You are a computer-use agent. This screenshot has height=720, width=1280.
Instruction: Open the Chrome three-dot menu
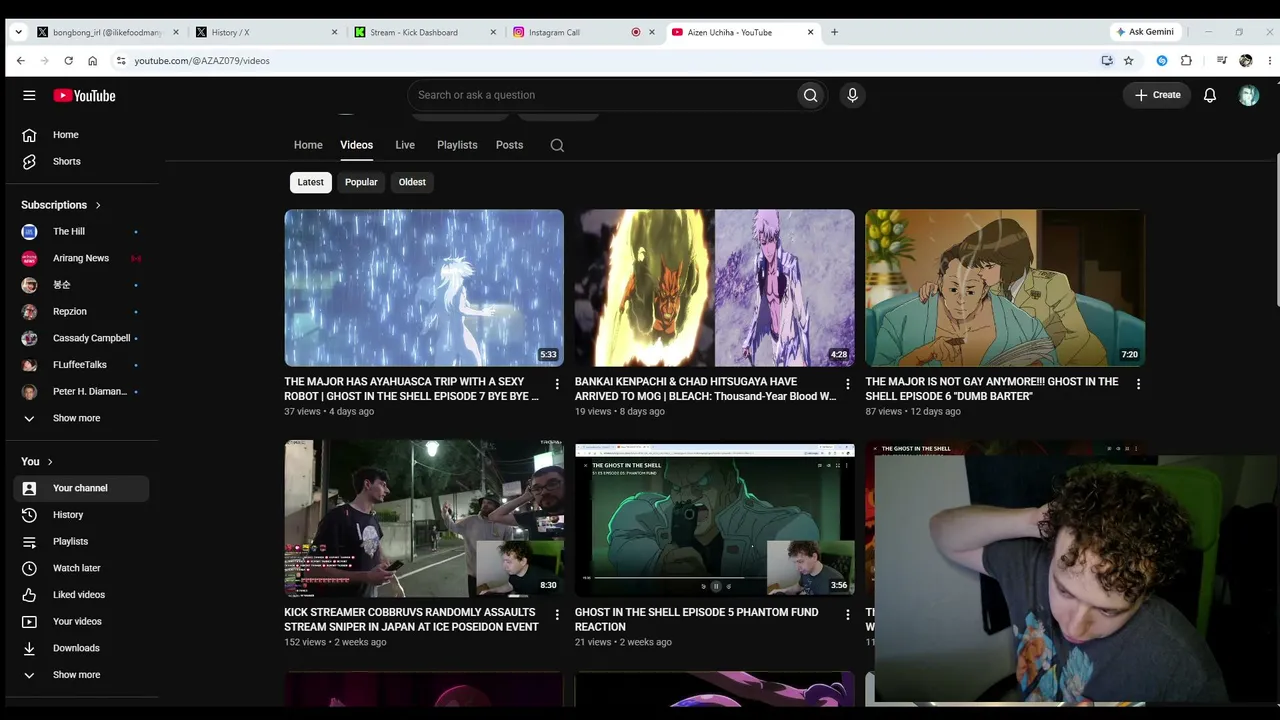click(1270, 60)
